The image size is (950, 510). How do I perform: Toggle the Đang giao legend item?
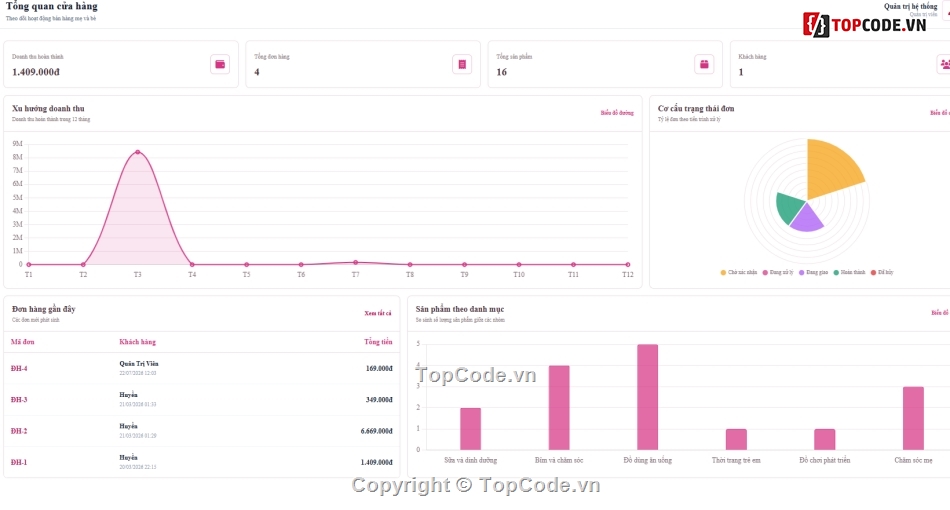(813, 273)
